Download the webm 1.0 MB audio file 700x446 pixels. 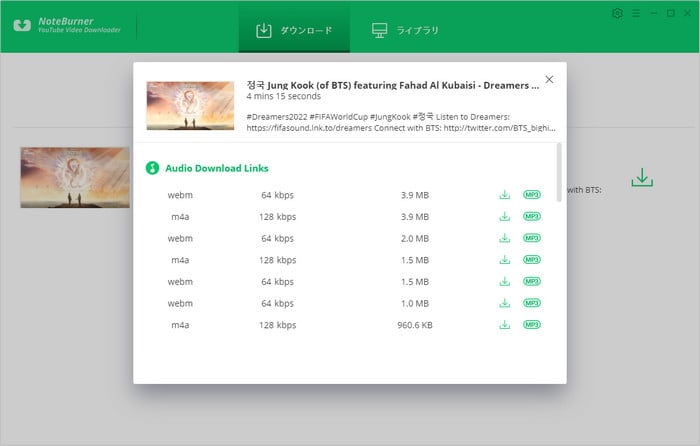(x=504, y=303)
